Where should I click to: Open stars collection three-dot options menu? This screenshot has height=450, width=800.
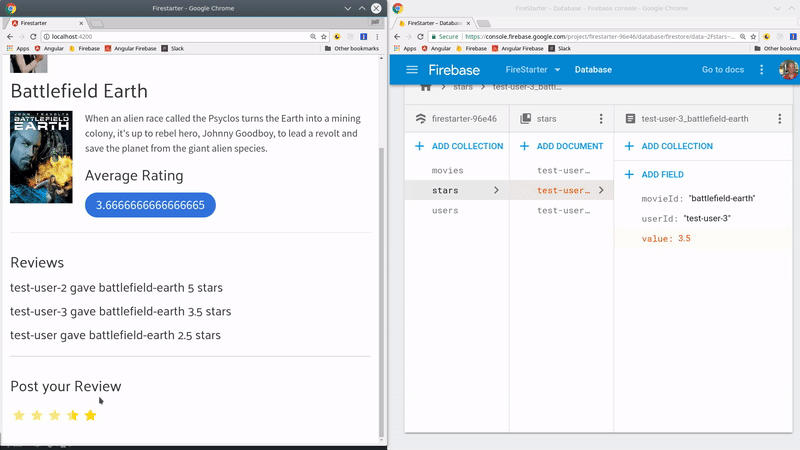tap(601, 119)
